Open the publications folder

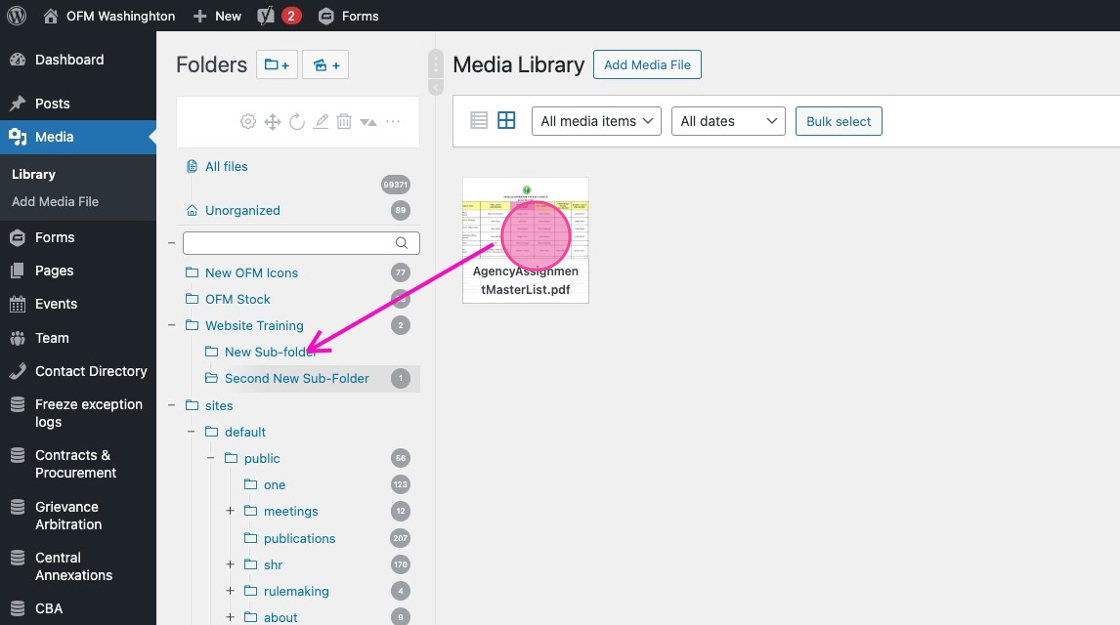coord(299,539)
